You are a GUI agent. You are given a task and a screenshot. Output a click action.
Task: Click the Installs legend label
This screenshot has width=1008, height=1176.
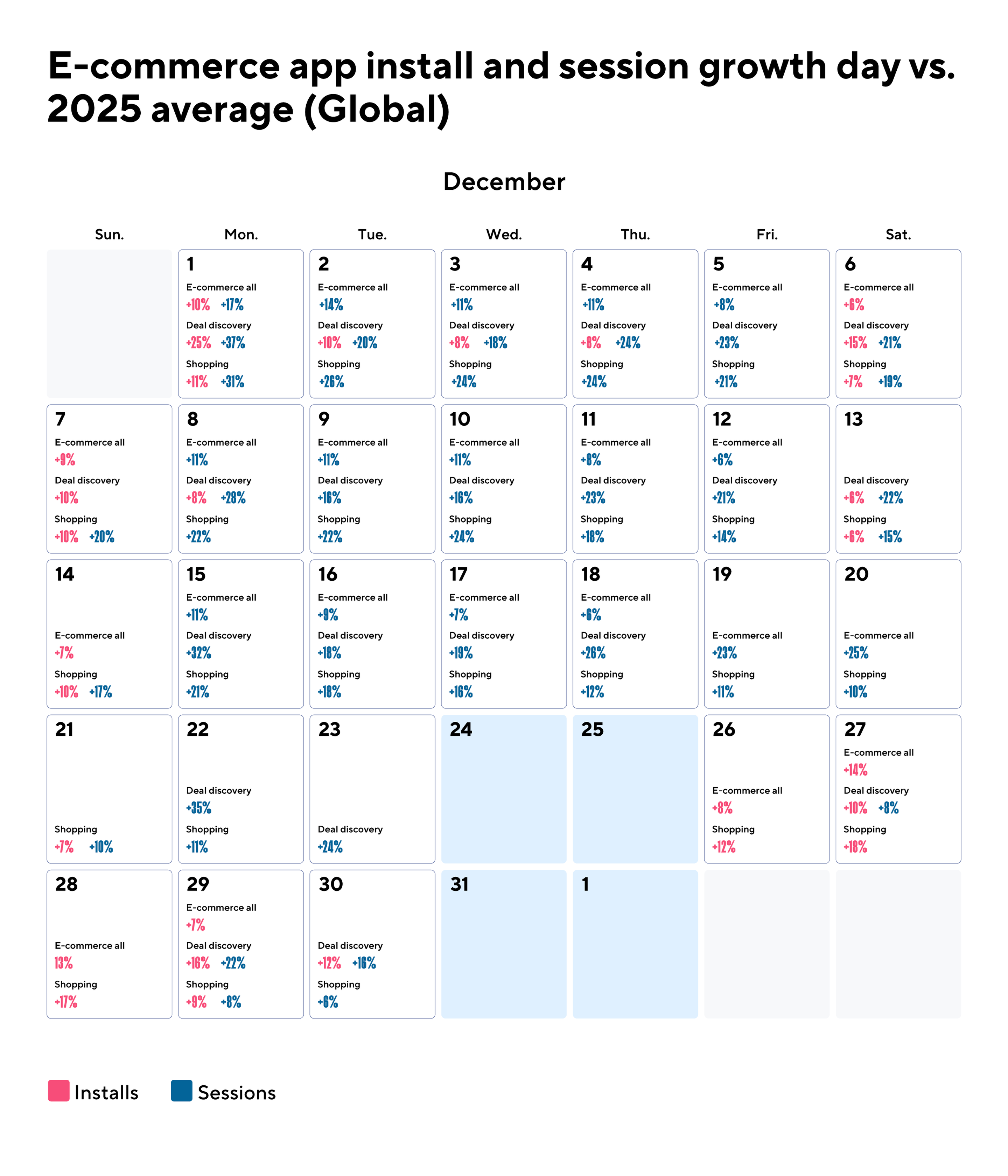click(x=107, y=1093)
